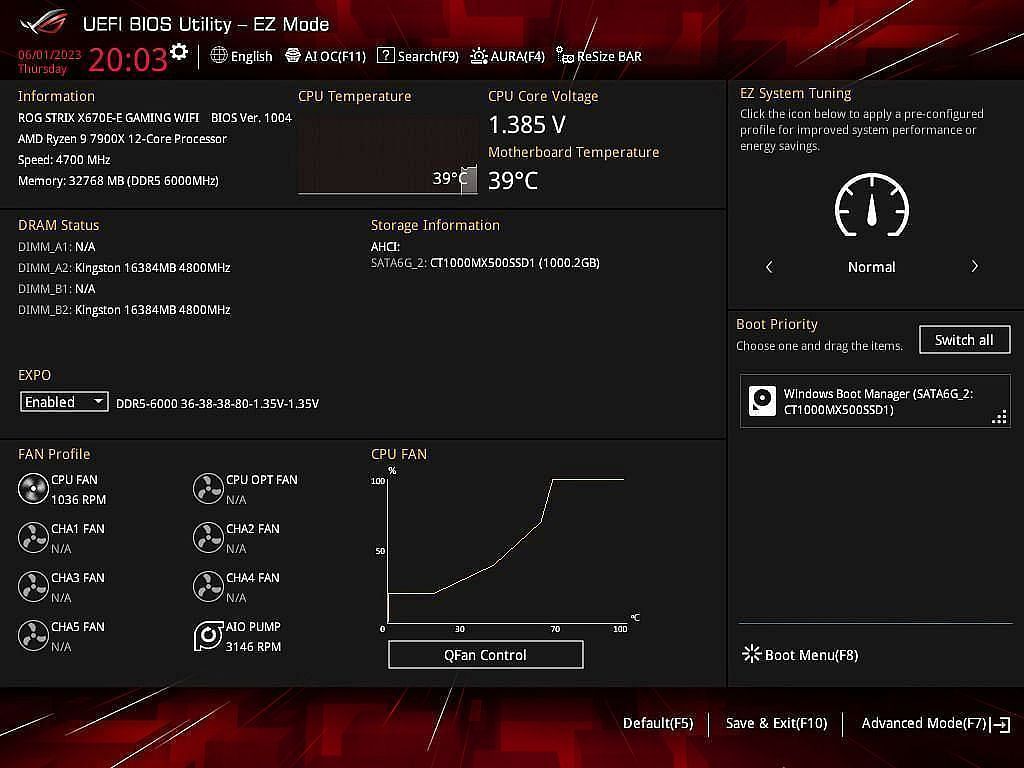The height and width of the screenshot is (768, 1024).
Task: Click the Speed: 4700 MHz text
Action: (x=64, y=159)
